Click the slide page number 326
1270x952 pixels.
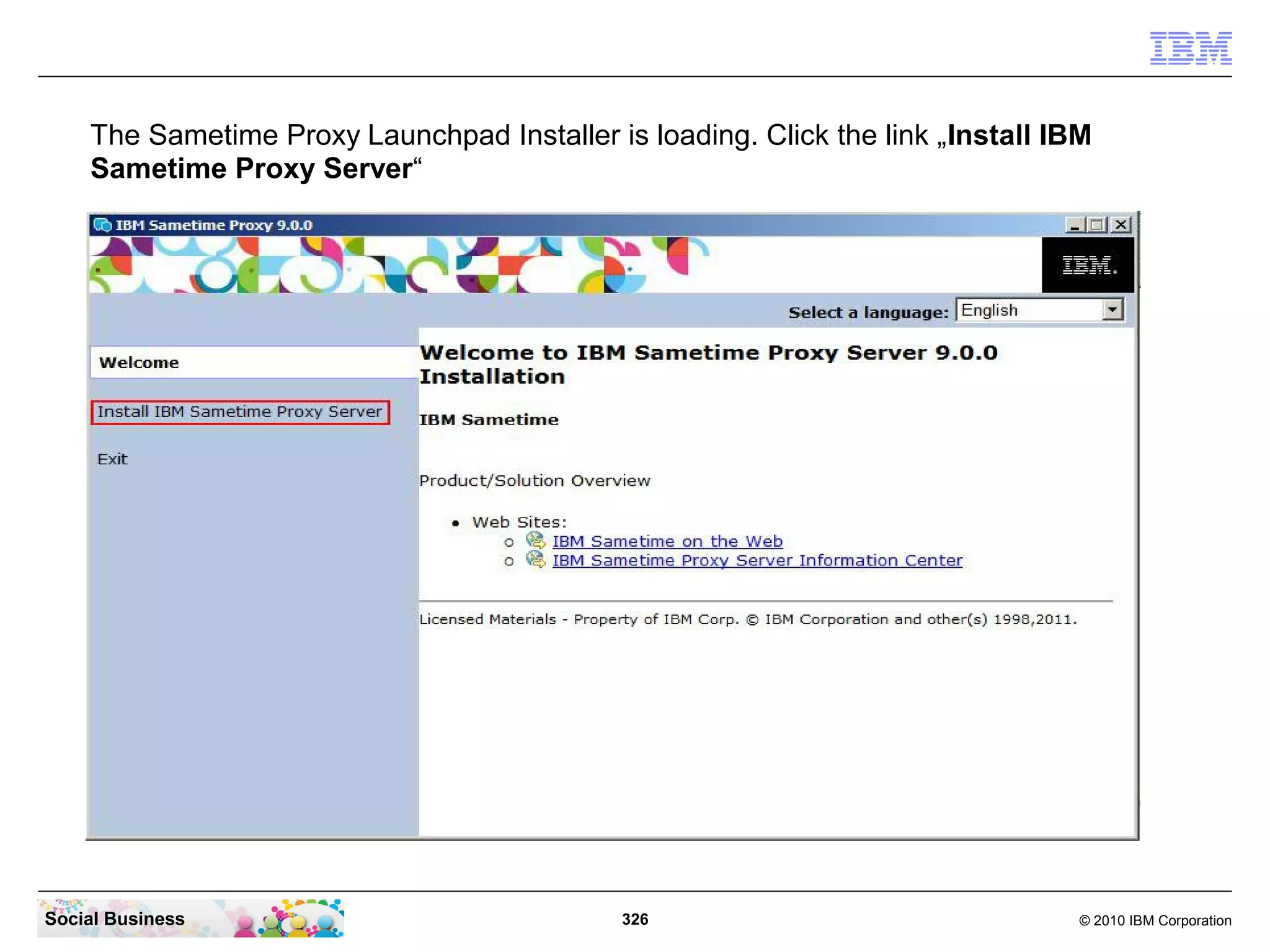click(635, 919)
